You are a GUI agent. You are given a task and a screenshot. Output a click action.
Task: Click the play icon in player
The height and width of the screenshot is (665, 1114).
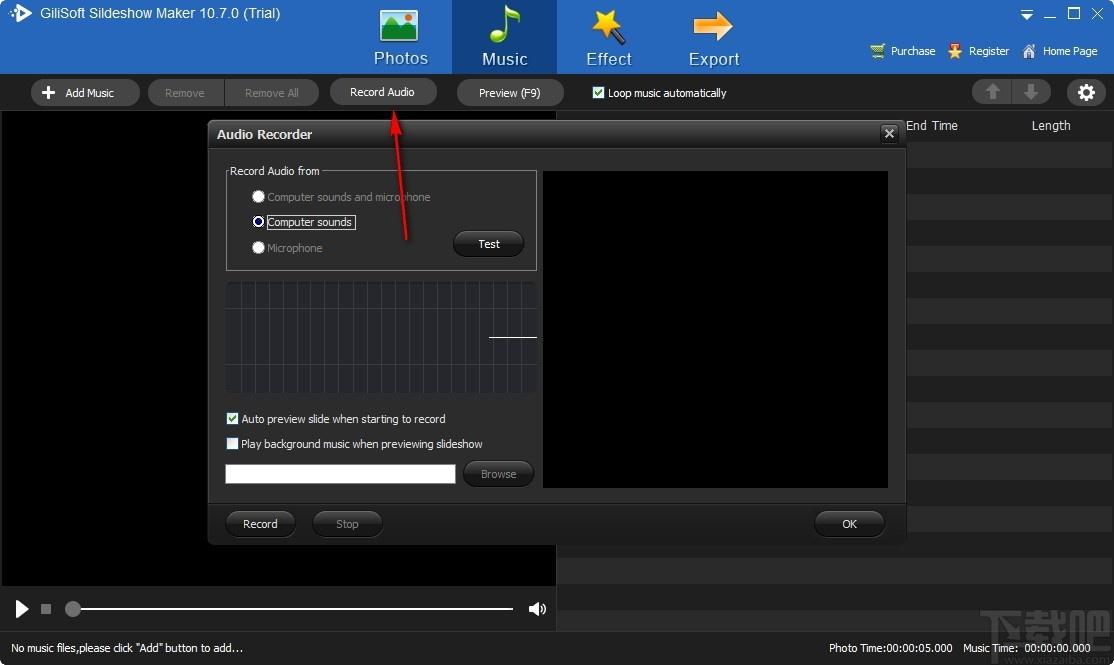point(21,609)
